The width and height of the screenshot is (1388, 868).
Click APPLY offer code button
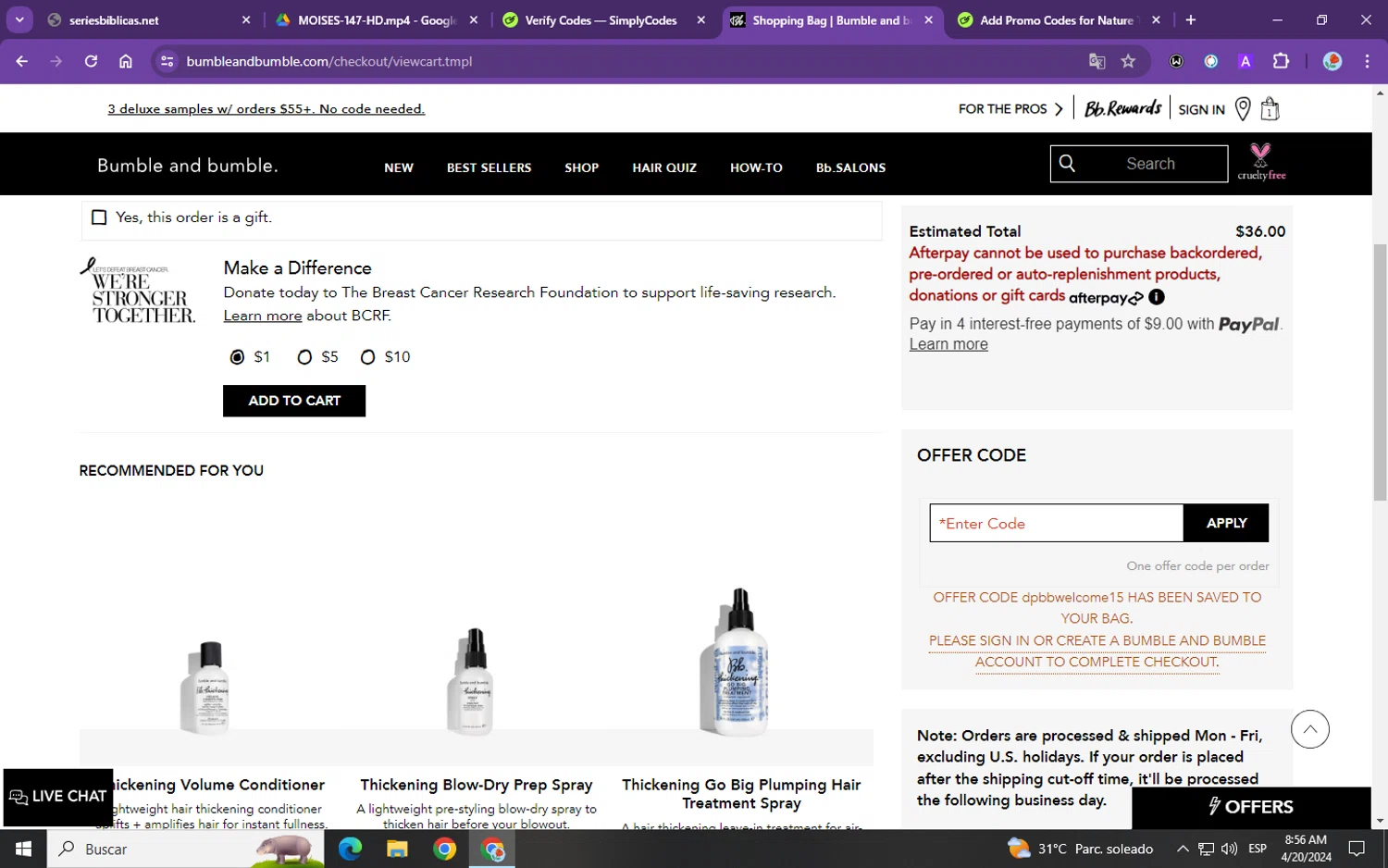[x=1226, y=524]
